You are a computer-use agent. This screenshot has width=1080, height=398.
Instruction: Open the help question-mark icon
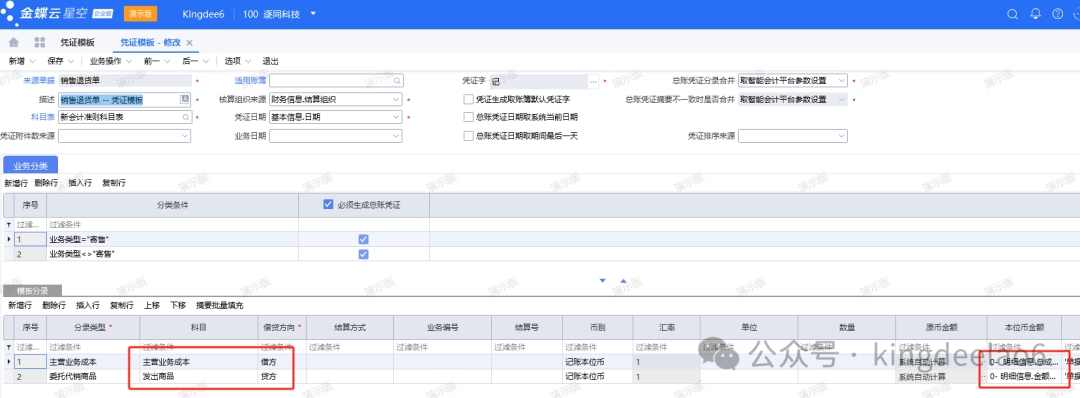pyautogui.click(x=1057, y=14)
